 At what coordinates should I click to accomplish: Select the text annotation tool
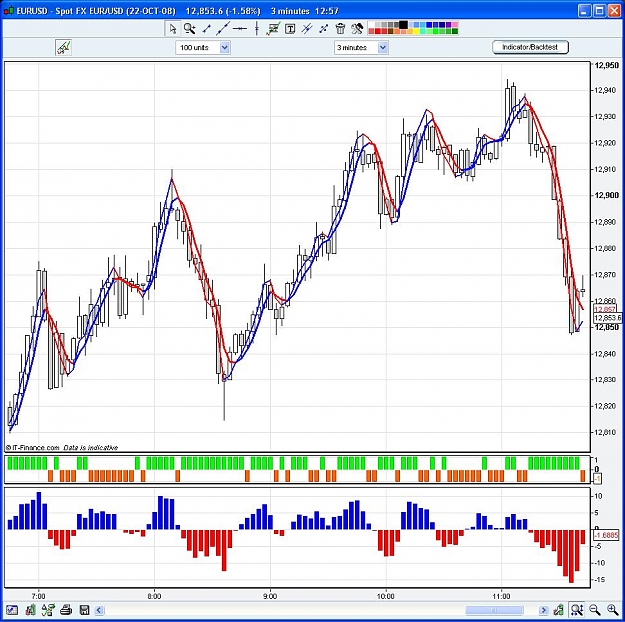coord(290,29)
